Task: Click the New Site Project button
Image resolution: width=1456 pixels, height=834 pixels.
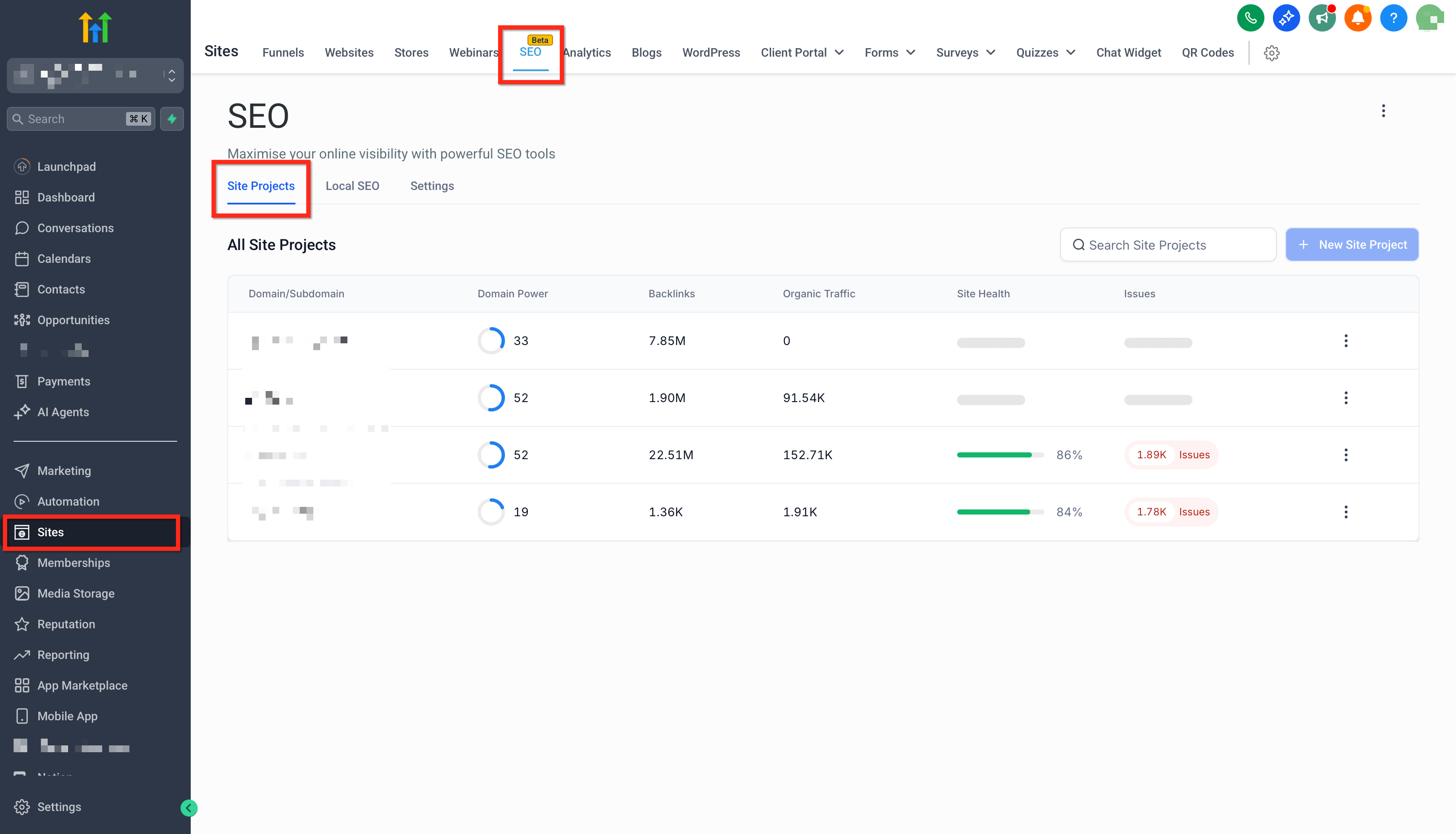Action: pyautogui.click(x=1351, y=244)
